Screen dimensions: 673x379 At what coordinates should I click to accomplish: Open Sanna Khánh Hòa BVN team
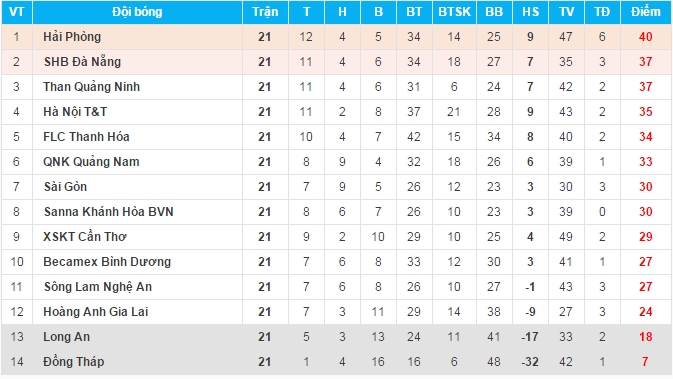(109, 212)
